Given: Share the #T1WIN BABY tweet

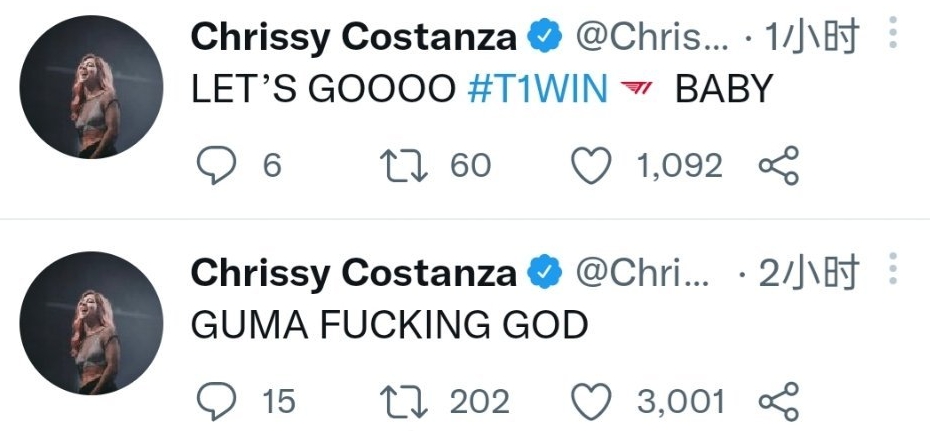Looking at the screenshot, I should pyautogui.click(x=779, y=166).
